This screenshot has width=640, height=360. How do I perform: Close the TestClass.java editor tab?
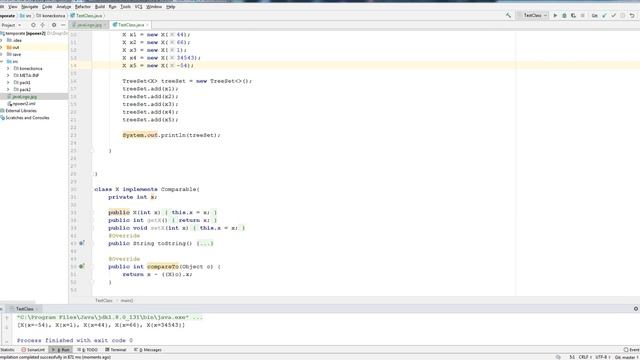(x=147, y=25)
